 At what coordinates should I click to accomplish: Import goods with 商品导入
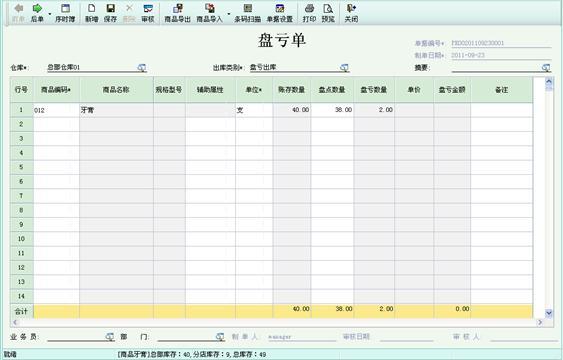point(209,13)
